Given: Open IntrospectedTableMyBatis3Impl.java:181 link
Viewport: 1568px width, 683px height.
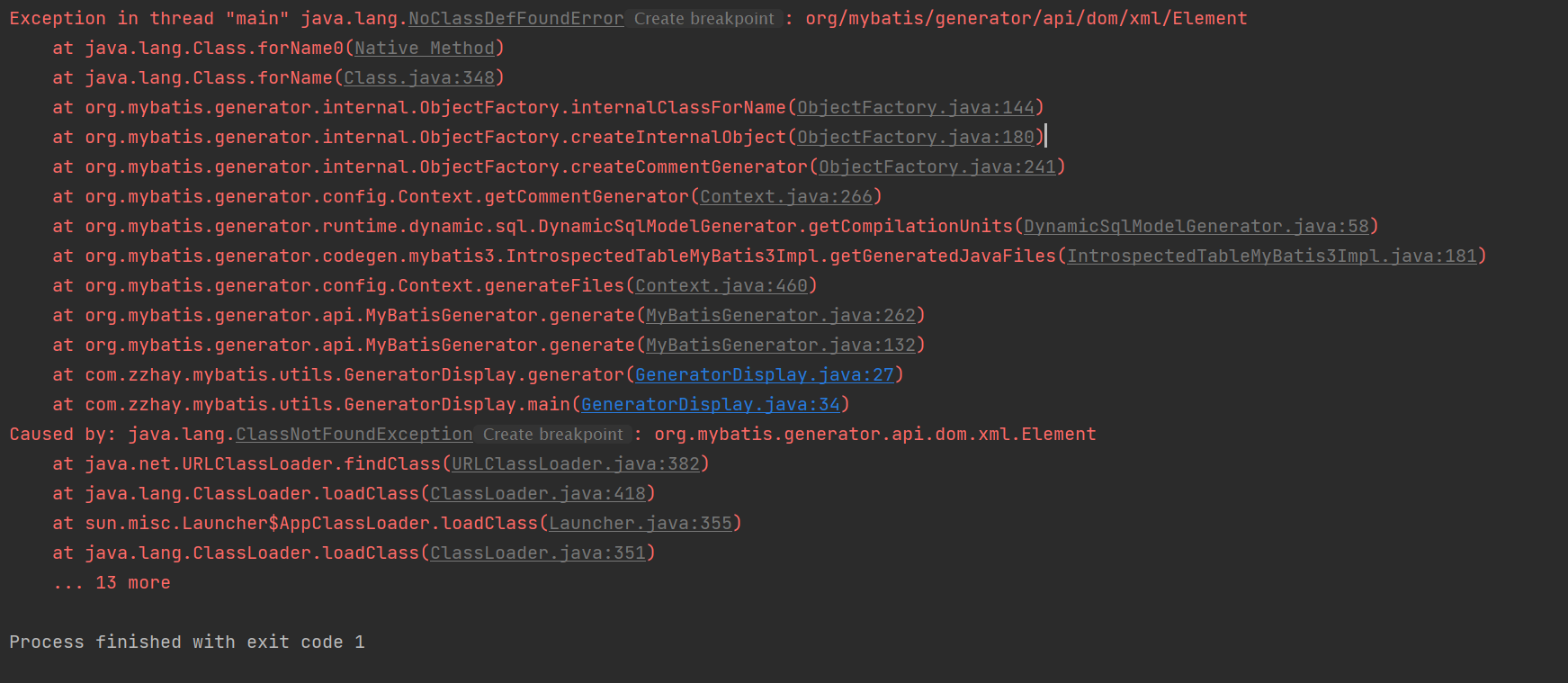Looking at the screenshot, I should (x=1272, y=256).
